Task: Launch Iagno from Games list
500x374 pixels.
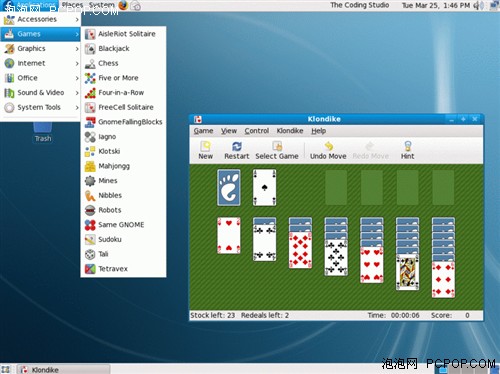Action: coord(123,137)
